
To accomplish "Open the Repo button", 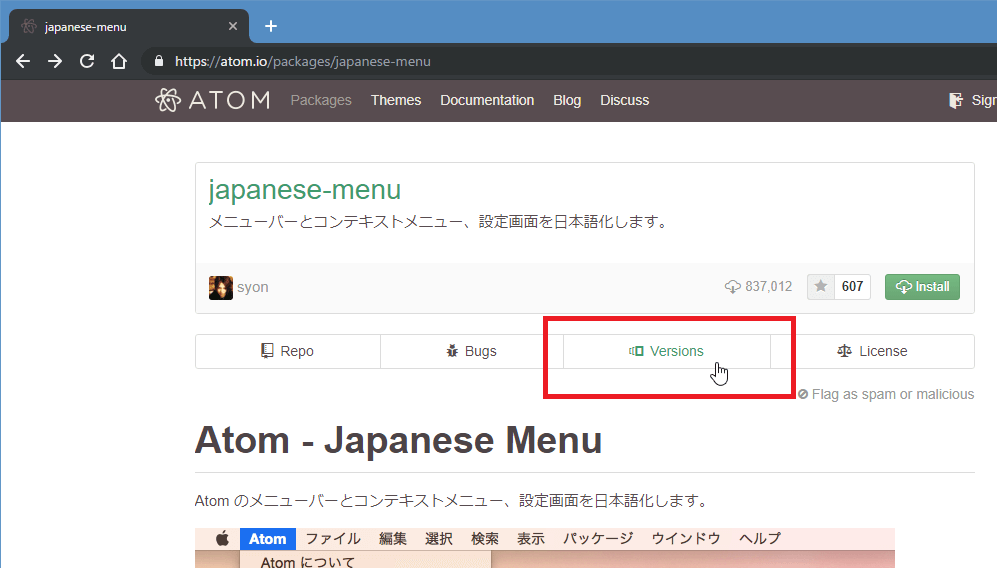I will point(287,351).
